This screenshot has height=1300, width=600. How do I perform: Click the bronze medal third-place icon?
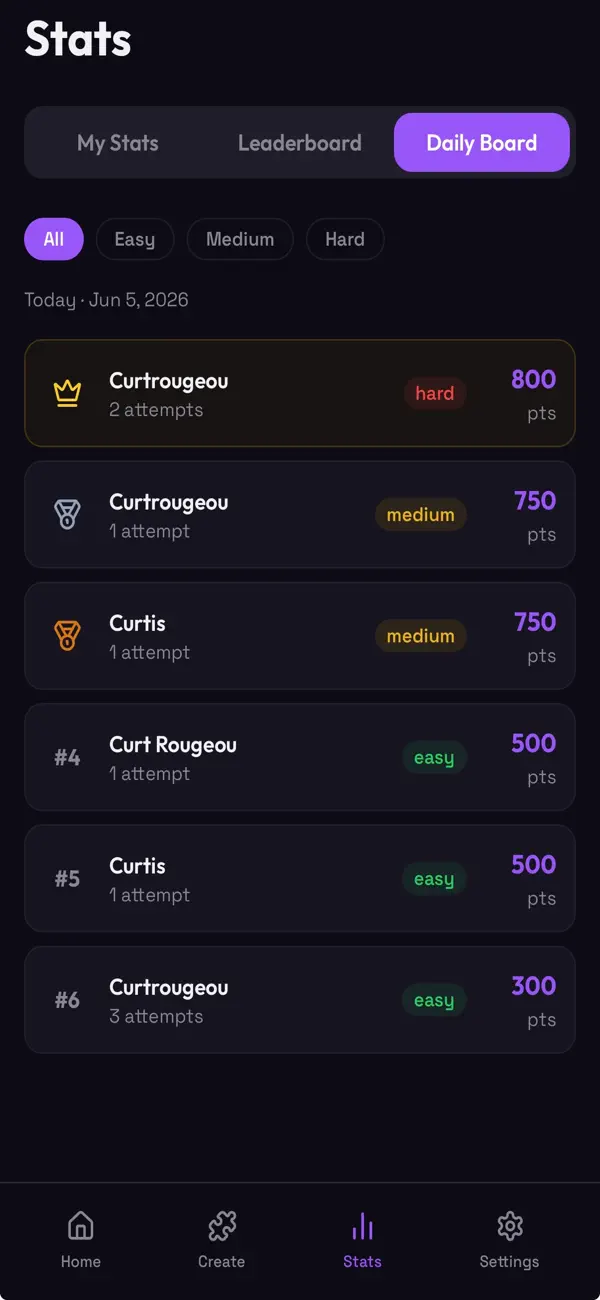(67, 636)
